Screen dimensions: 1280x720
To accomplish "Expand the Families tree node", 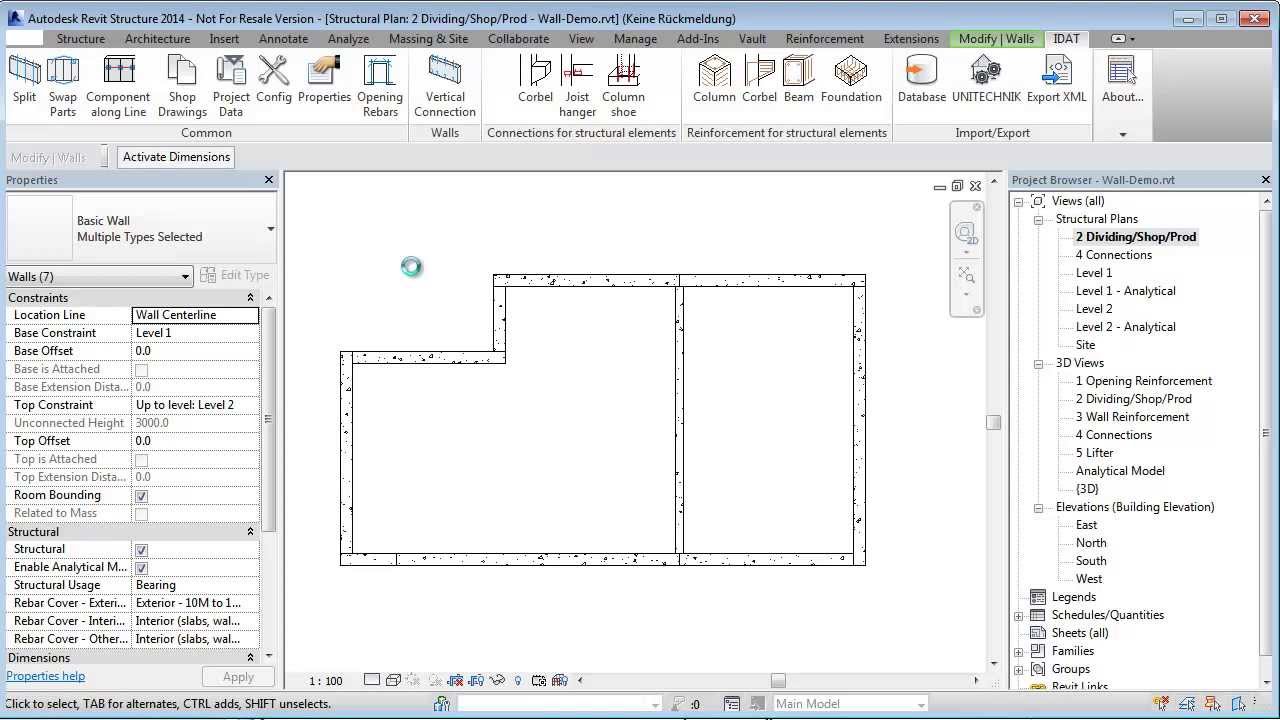I will 1019,651.
